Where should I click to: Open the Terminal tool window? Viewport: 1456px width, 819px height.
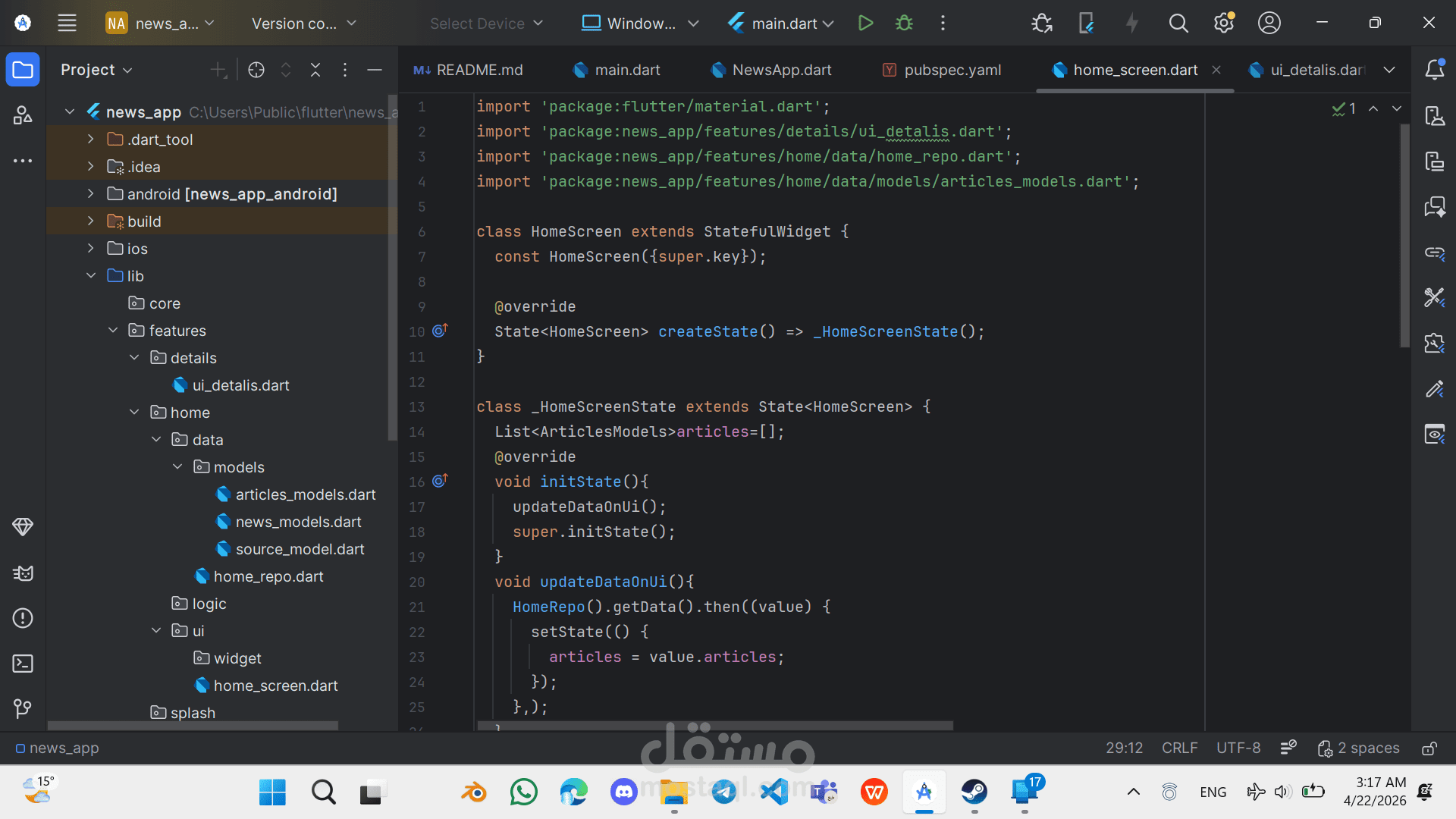23,664
